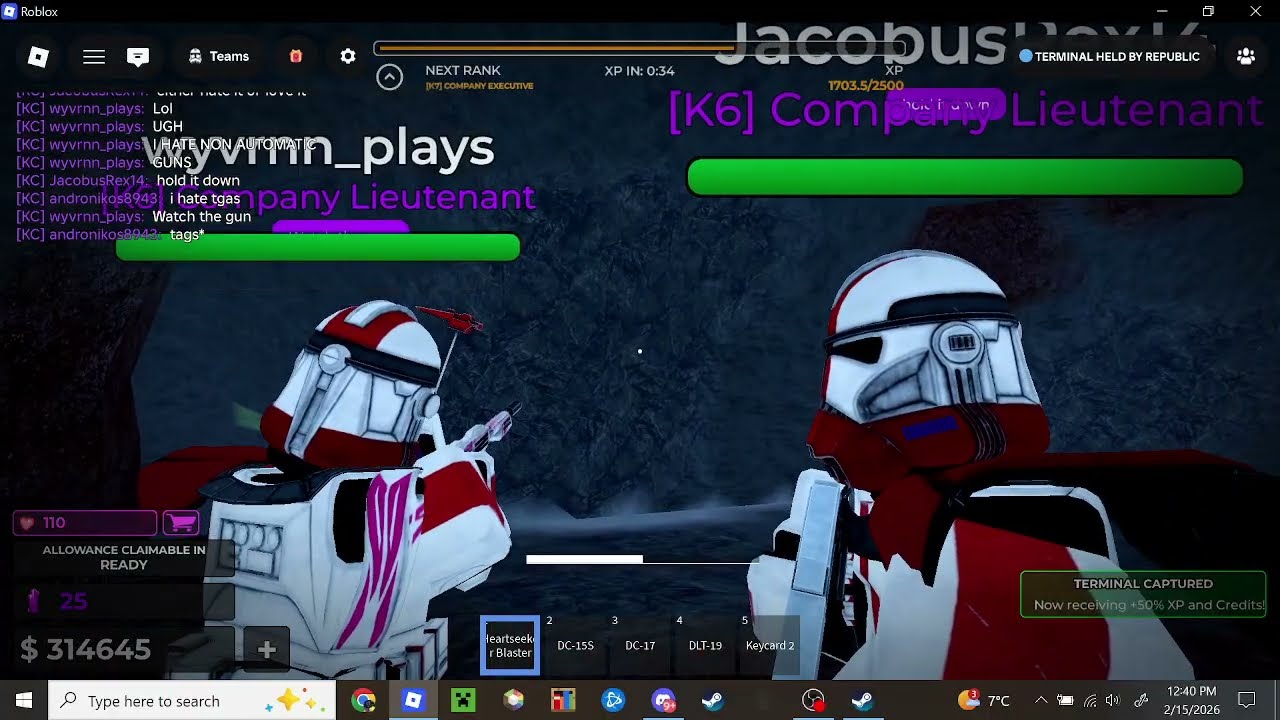The width and height of the screenshot is (1280, 720).
Task: Click JacobusRex green health bar
Action: [x=965, y=177]
